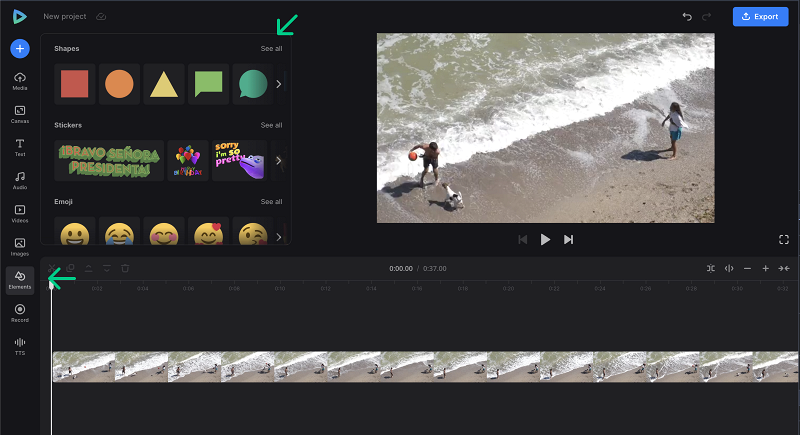
Task: Export the project
Action: coord(760,16)
